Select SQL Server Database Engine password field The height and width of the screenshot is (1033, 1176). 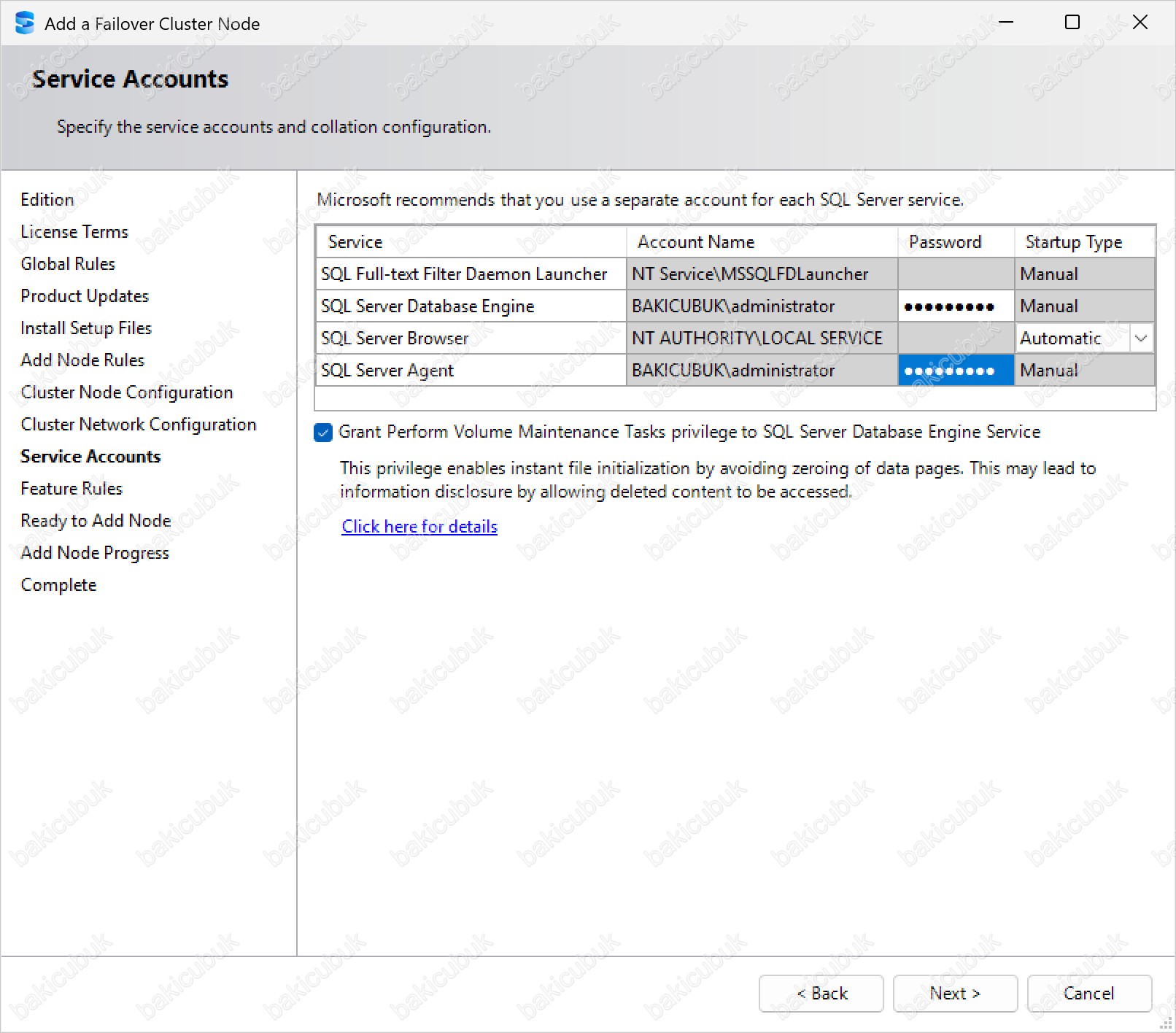(955, 306)
